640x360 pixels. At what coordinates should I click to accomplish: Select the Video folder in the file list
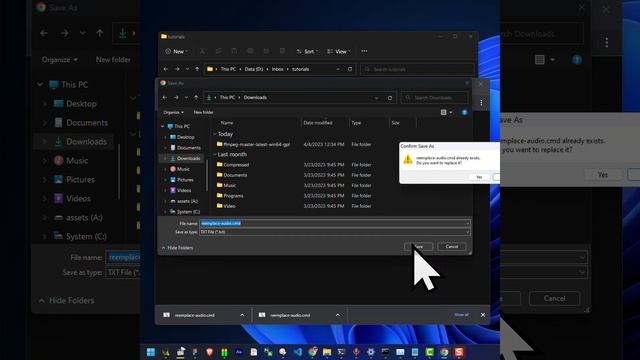(x=226, y=206)
